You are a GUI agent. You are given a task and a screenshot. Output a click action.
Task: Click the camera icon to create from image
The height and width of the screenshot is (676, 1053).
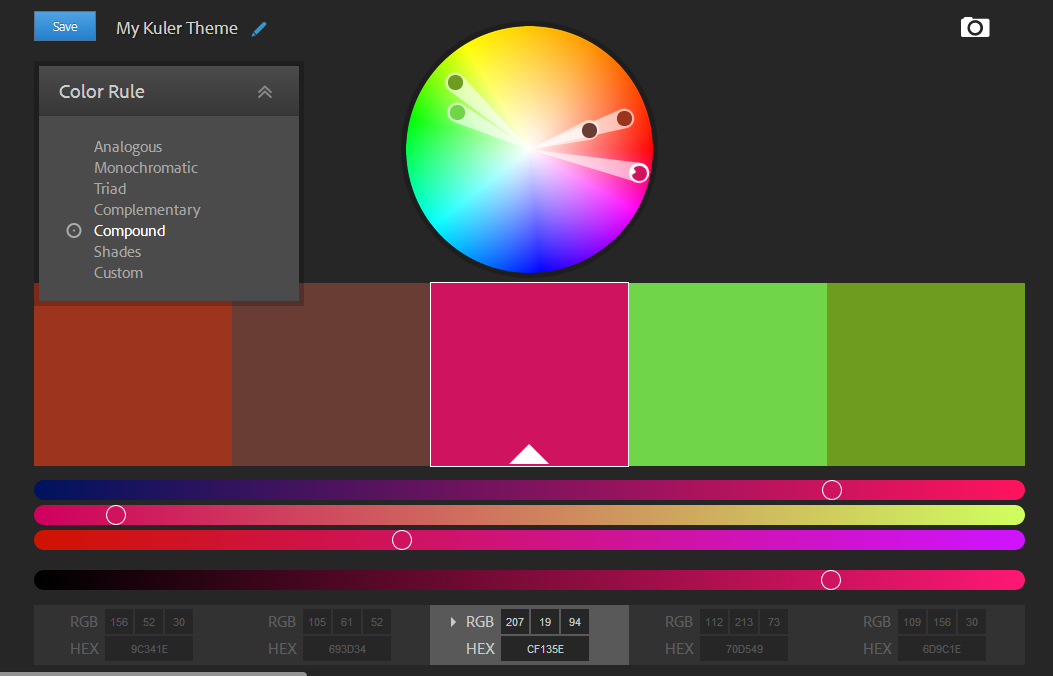pyautogui.click(x=974, y=28)
